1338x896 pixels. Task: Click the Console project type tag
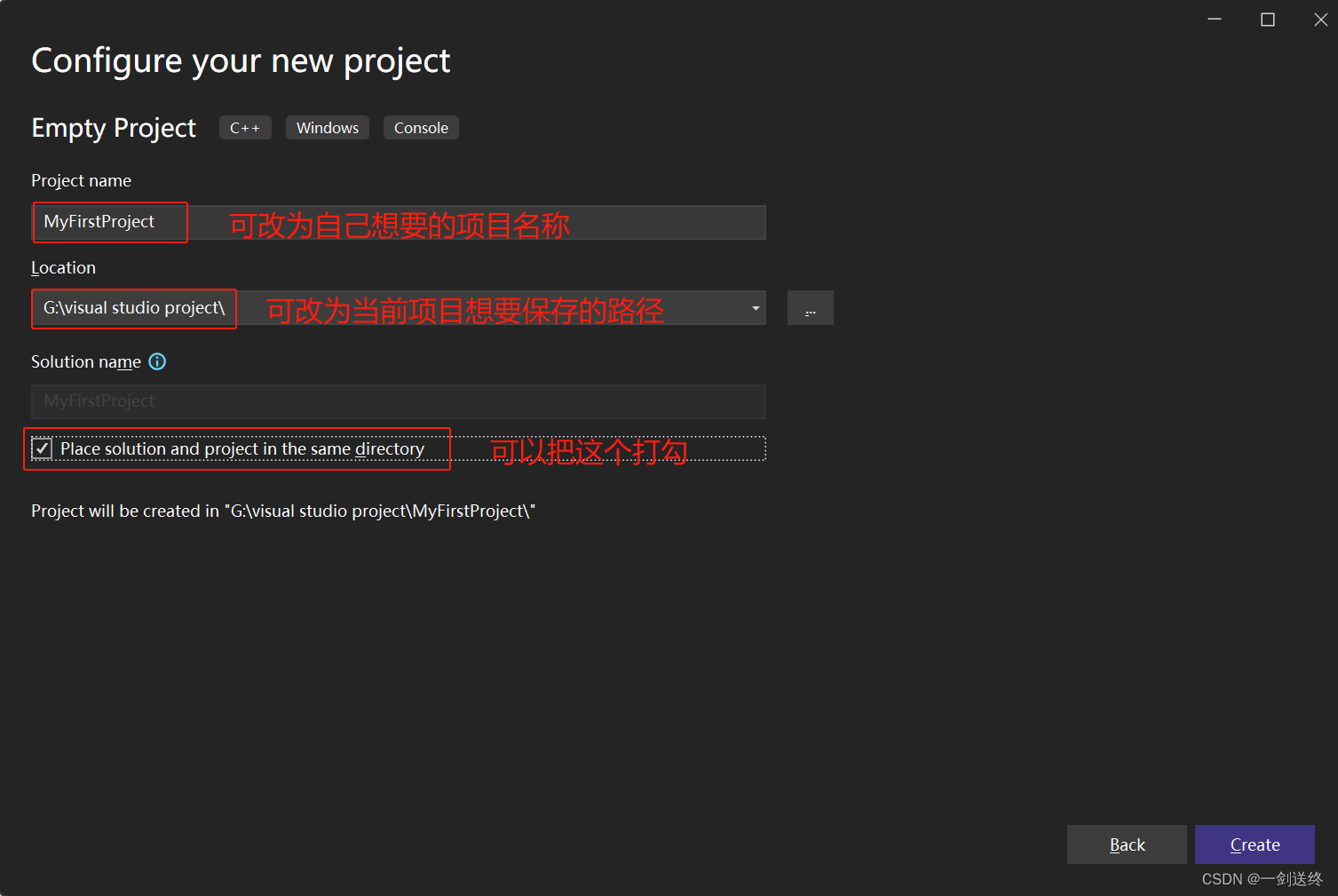tap(421, 127)
